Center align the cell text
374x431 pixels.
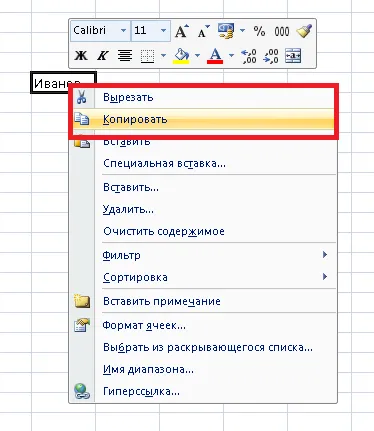pyautogui.click(x=125, y=56)
